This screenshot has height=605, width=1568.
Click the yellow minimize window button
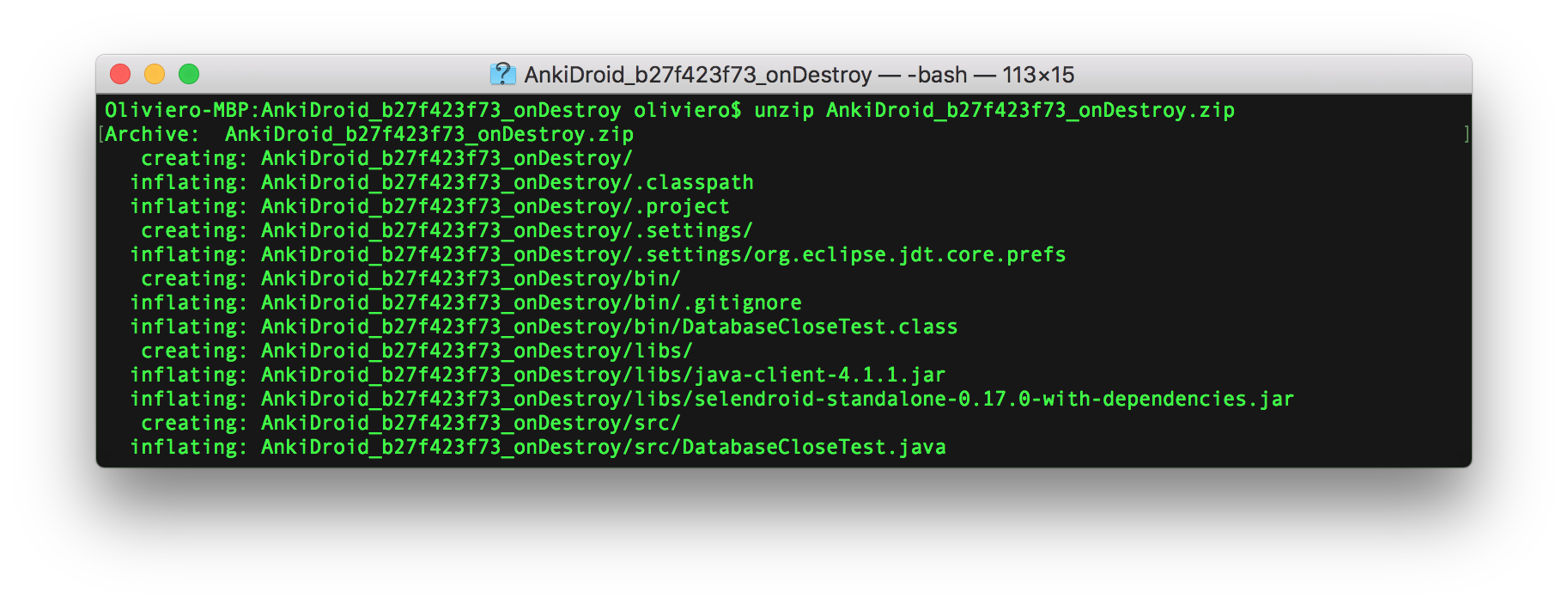click(155, 75)
